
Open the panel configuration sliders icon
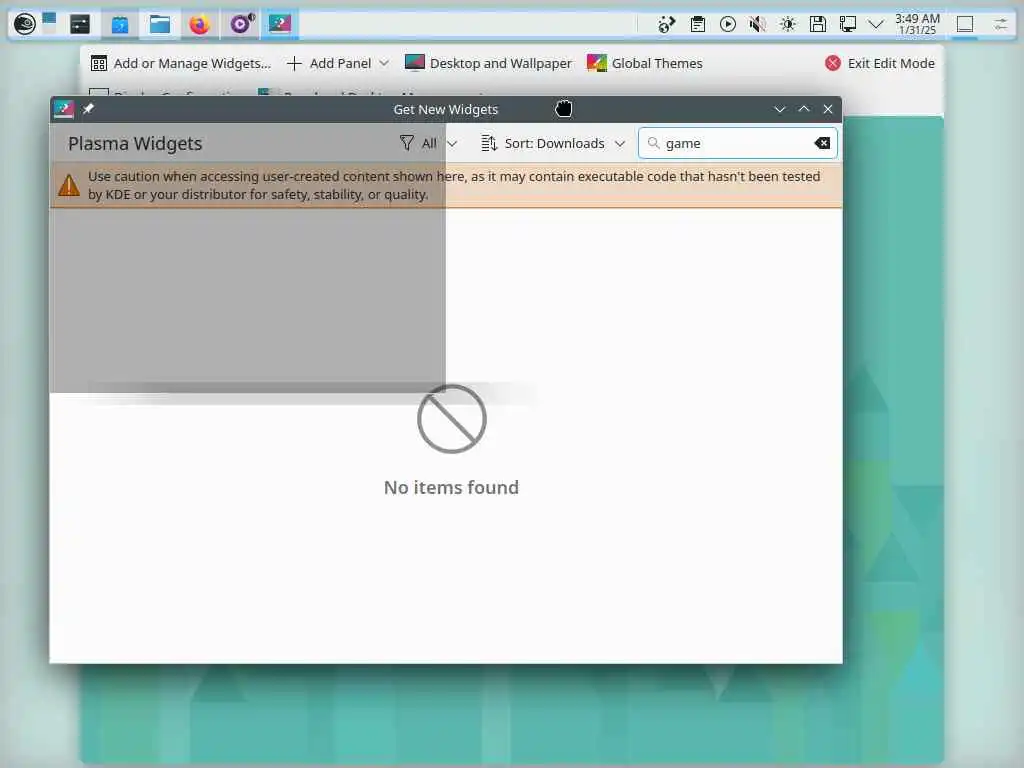[1000, 25]
